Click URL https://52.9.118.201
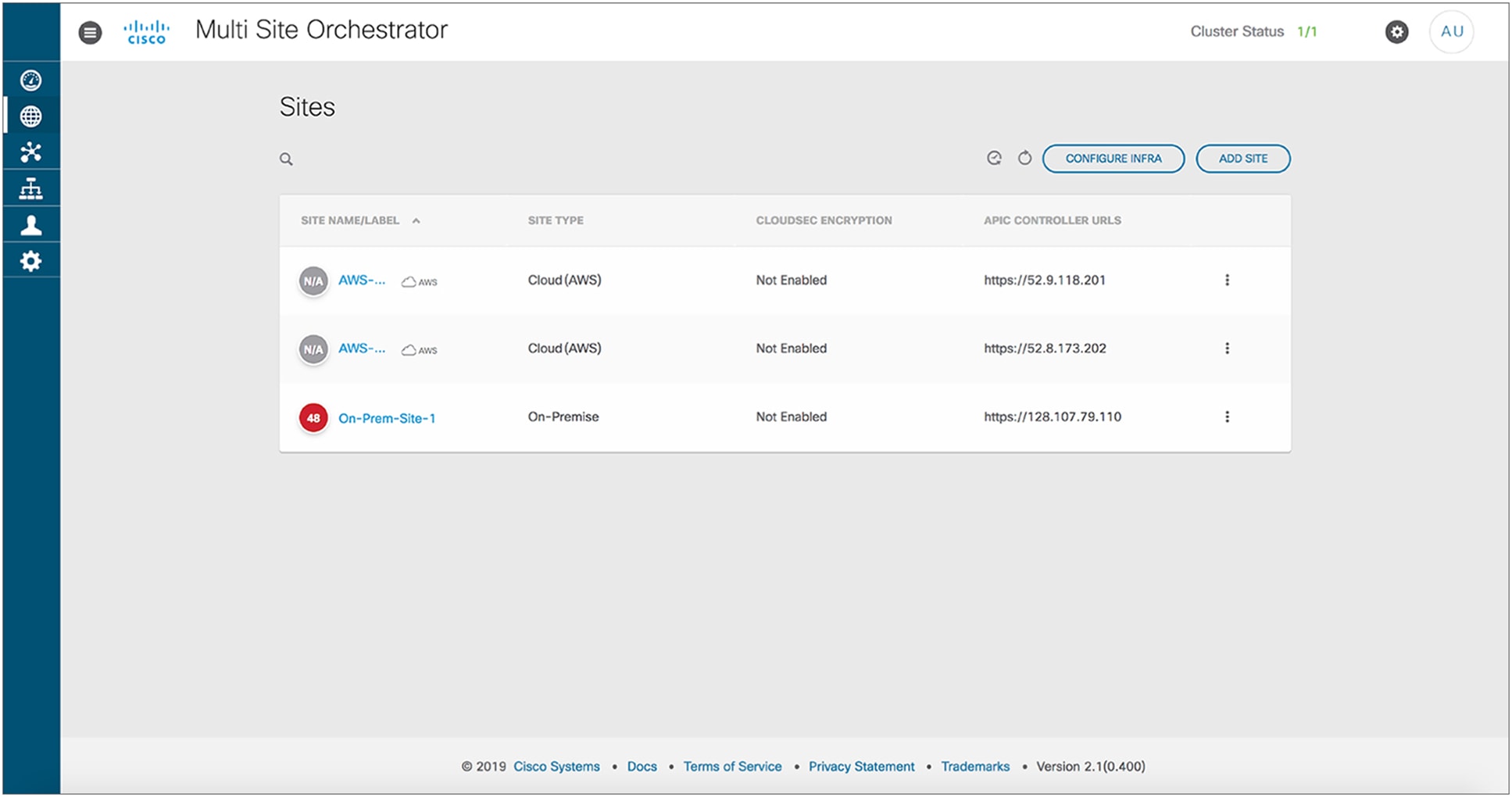The width and height of the screenshot is (1512, 797). point(1045,281)
